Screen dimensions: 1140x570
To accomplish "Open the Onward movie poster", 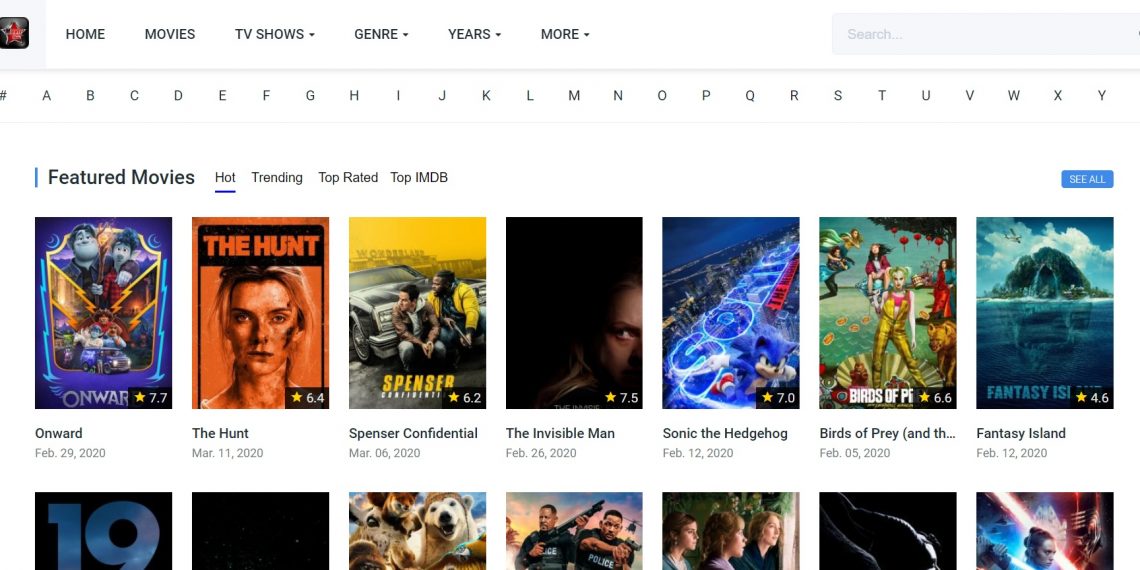I will [x=103, y=313].
